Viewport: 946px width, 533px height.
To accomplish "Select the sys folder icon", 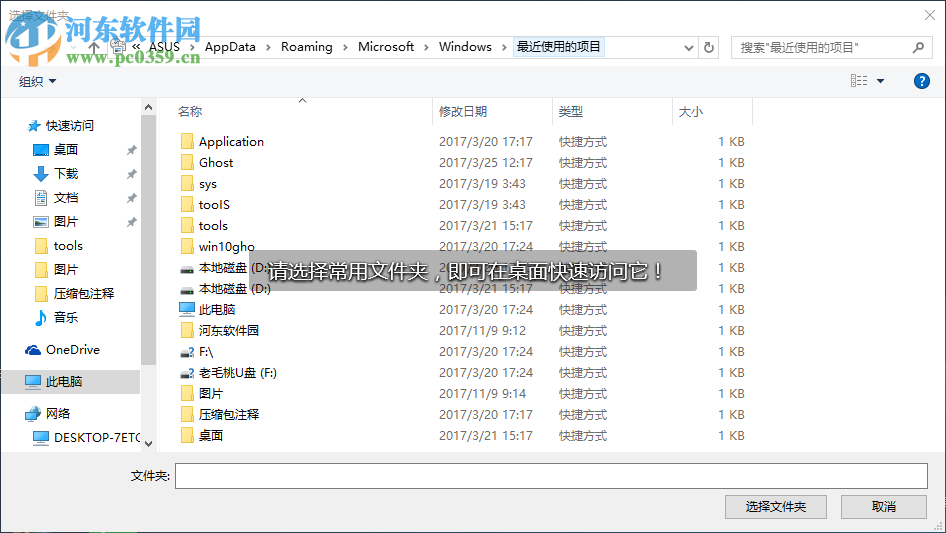I will pos(187,184).
